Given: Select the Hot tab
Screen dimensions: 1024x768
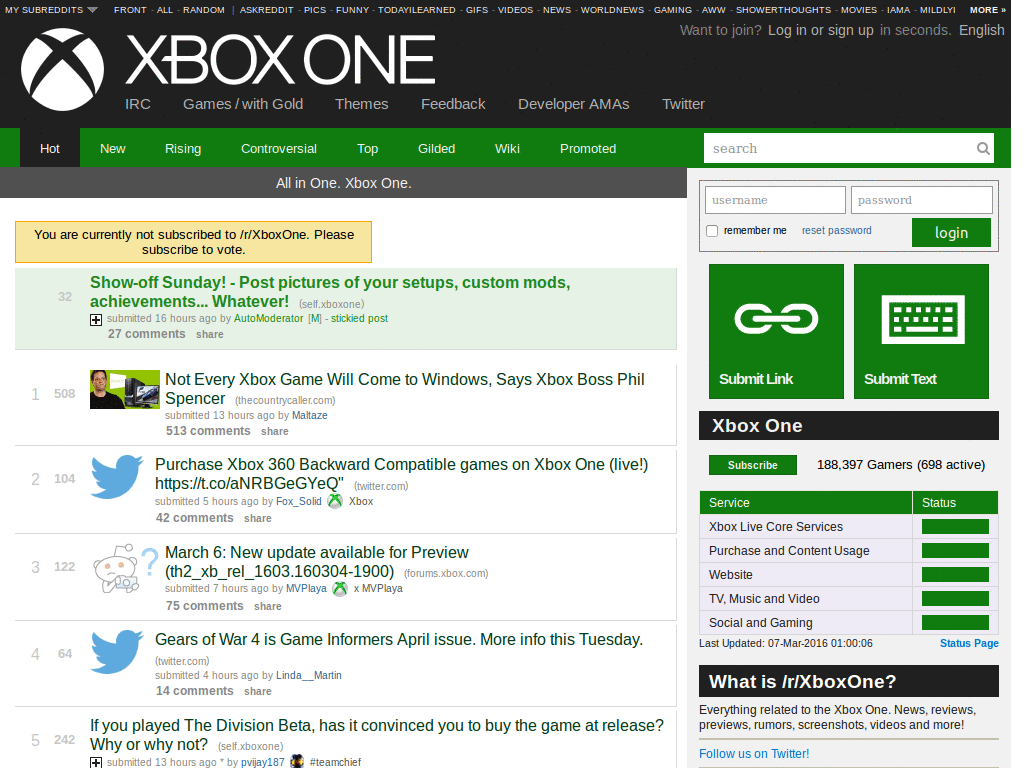Looking at the screenshot, I should point(50,148).
